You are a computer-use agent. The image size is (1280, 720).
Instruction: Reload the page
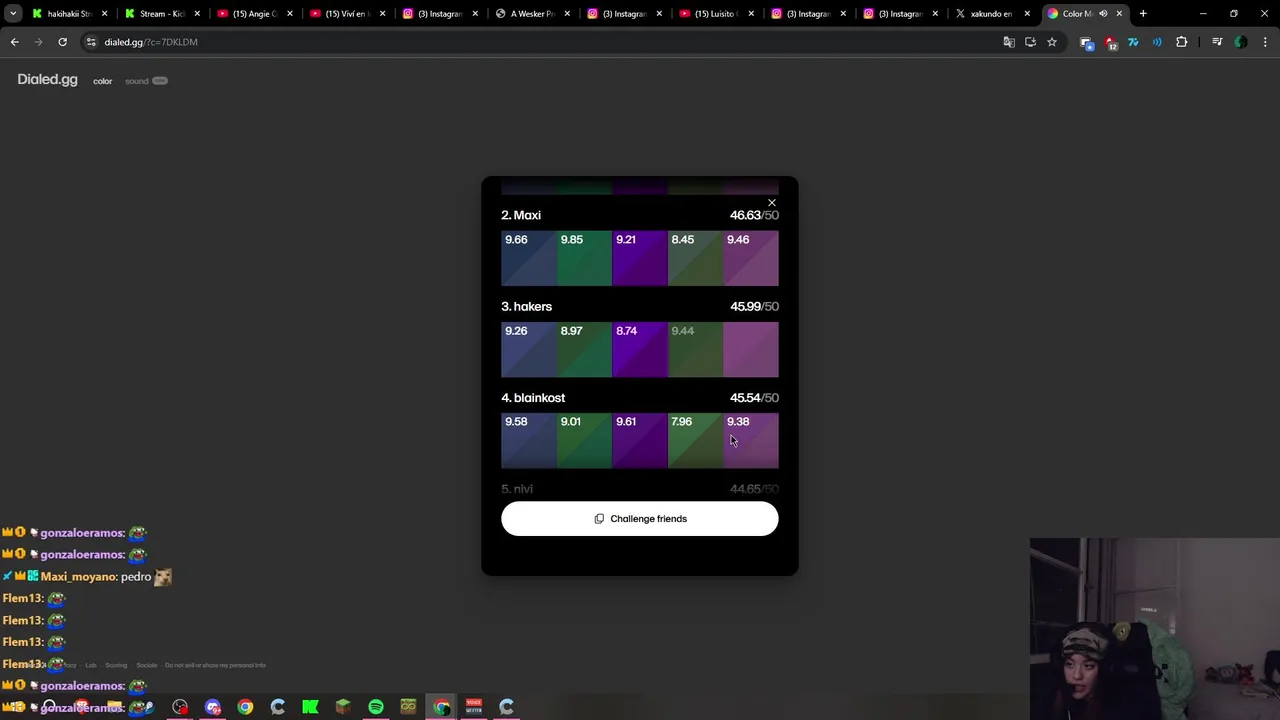(62, 42)
